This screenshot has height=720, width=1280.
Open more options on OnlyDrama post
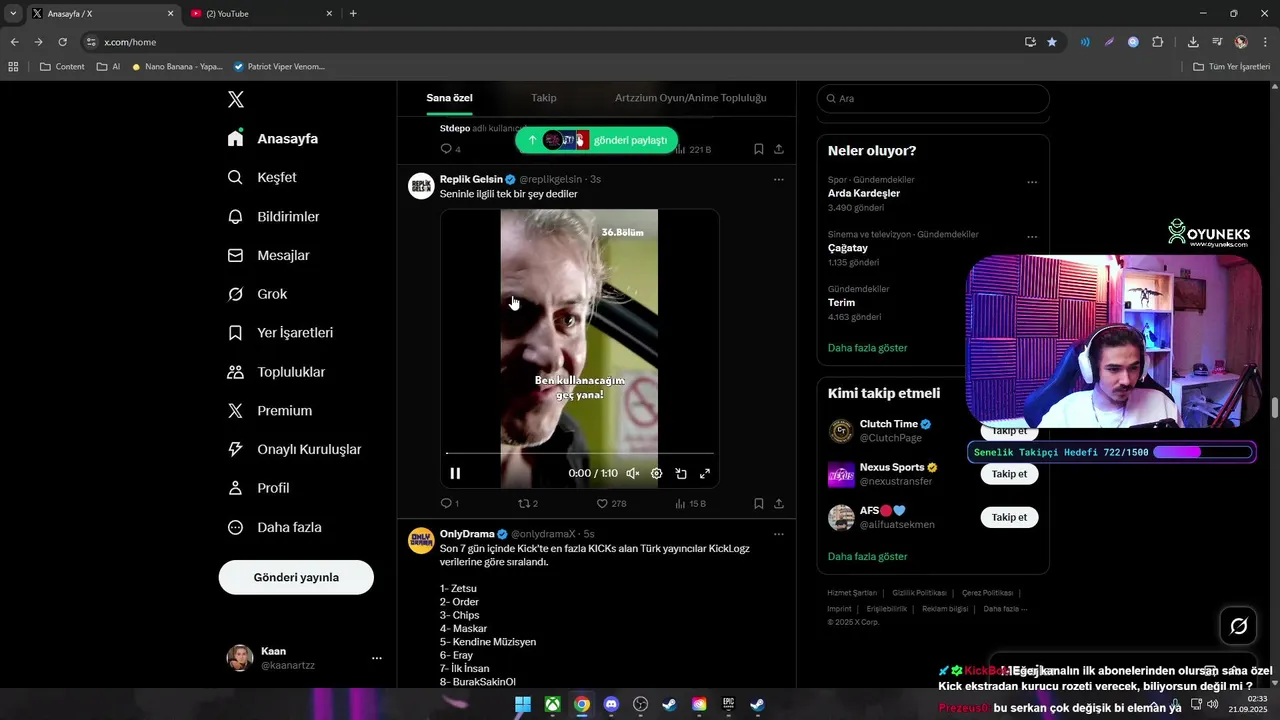778,534
